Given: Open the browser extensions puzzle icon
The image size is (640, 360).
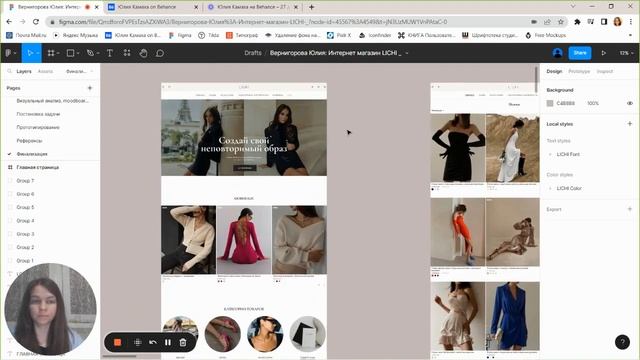Looking at the screenshot, I should [x=577, y=22].
